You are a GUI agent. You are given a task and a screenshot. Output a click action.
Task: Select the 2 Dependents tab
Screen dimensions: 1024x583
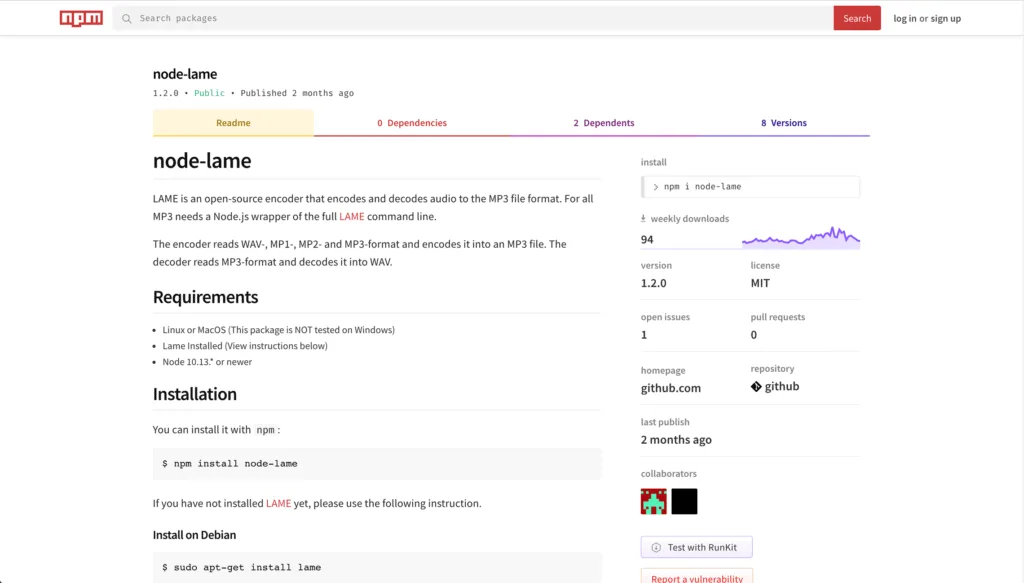tap(604, 123)
